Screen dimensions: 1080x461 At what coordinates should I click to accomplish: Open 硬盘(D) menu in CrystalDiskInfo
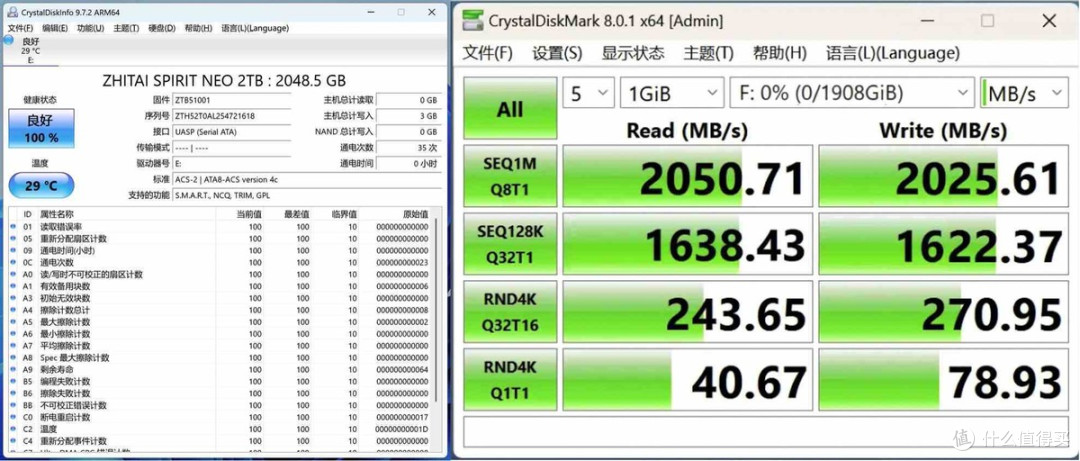162,28
